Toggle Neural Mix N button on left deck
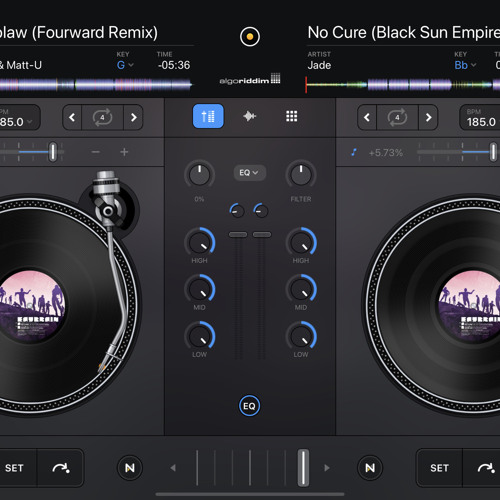This screenshot has width=500, height=500. (x=130, y=468)
